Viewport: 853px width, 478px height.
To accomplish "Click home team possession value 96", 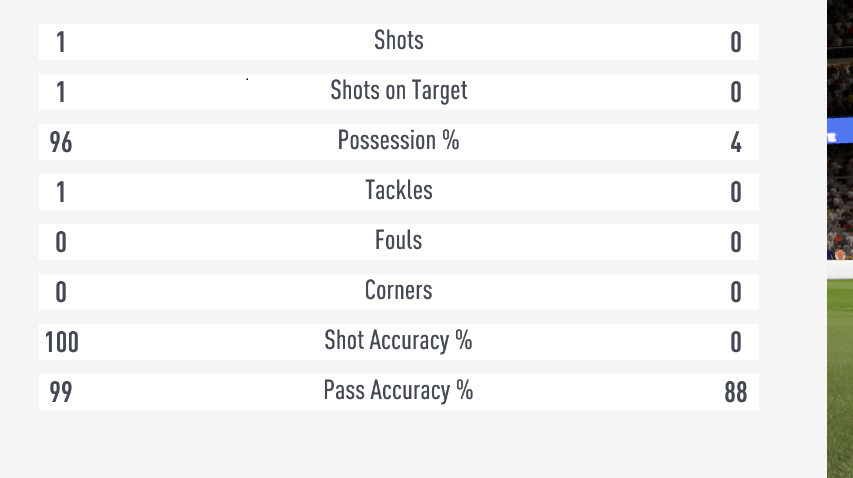I will 60,142.
